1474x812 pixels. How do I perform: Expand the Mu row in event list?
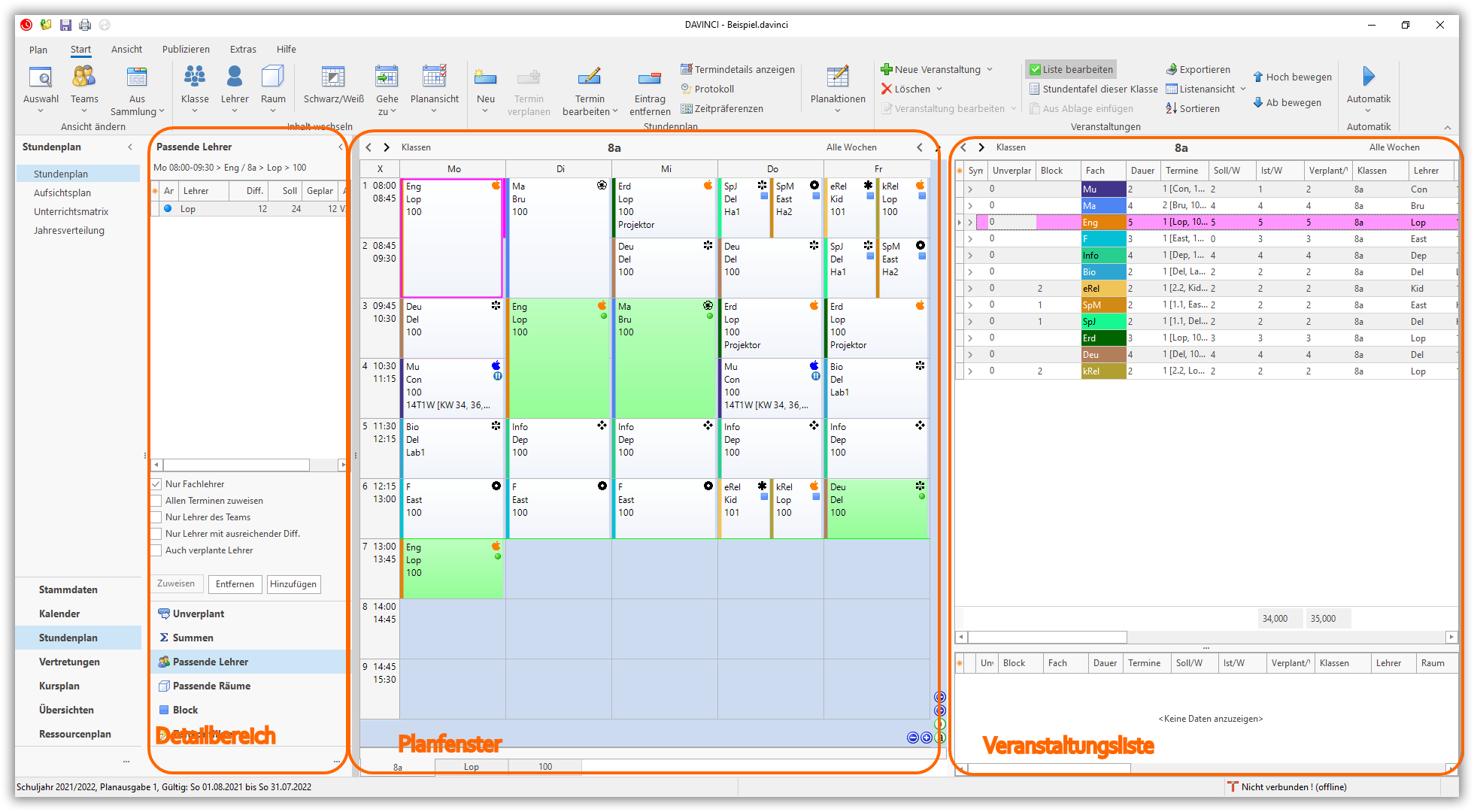click(970, 189)
